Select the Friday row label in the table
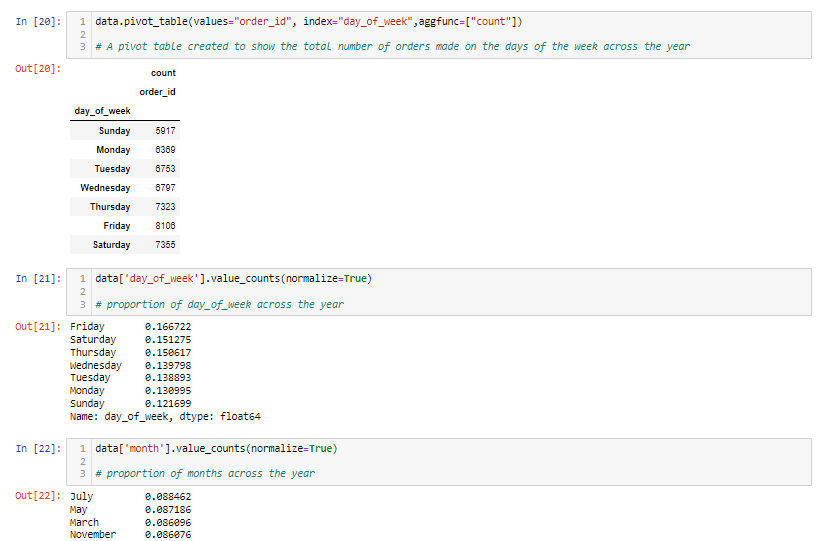The width and height of the screenshot is (821, 541). tap(117, 226)
